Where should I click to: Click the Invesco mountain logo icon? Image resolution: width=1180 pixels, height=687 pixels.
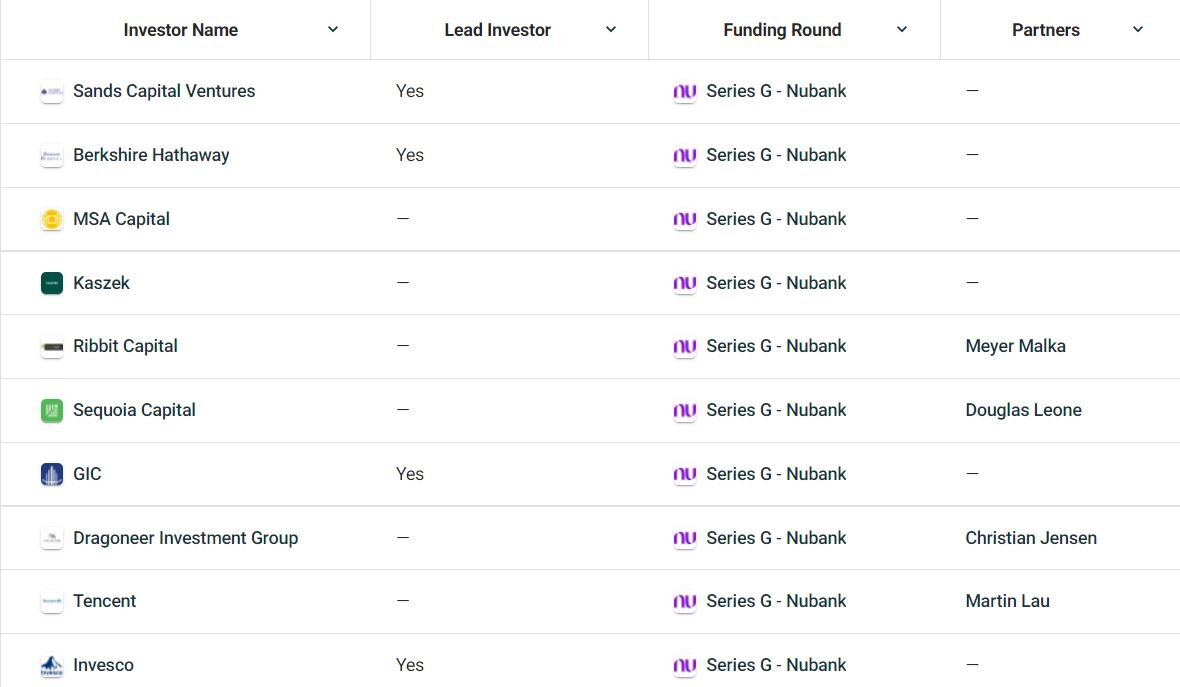coord(52,666)
